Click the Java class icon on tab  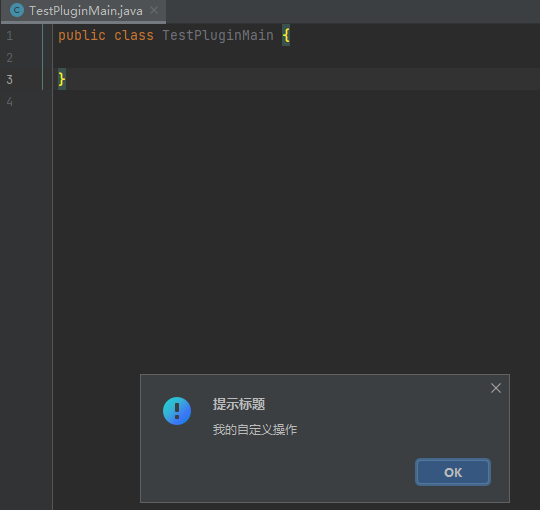click(17, 10)
